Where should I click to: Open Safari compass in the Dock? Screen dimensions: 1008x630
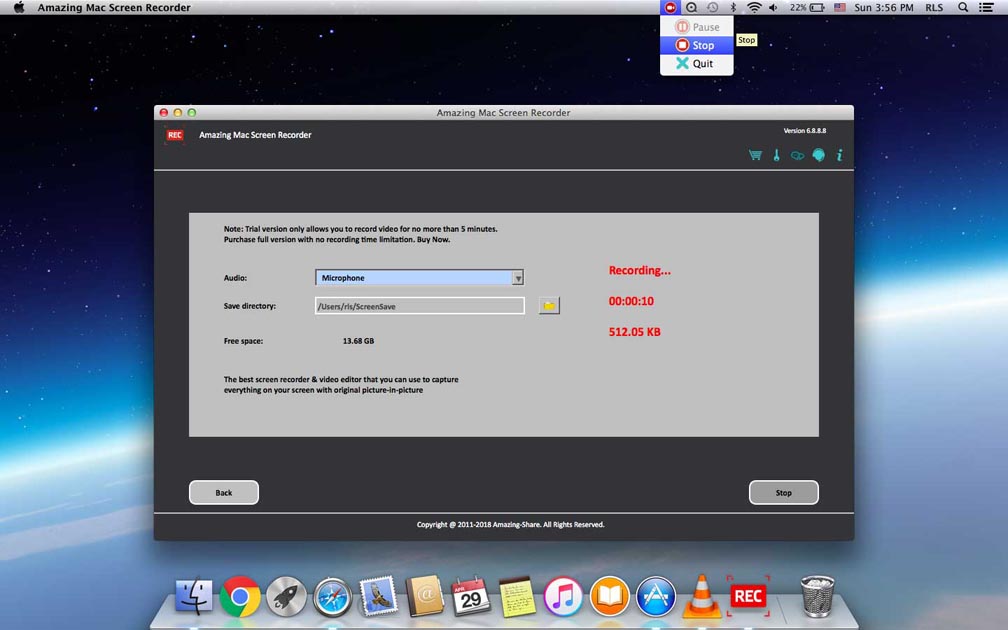[x=332, y=597]
